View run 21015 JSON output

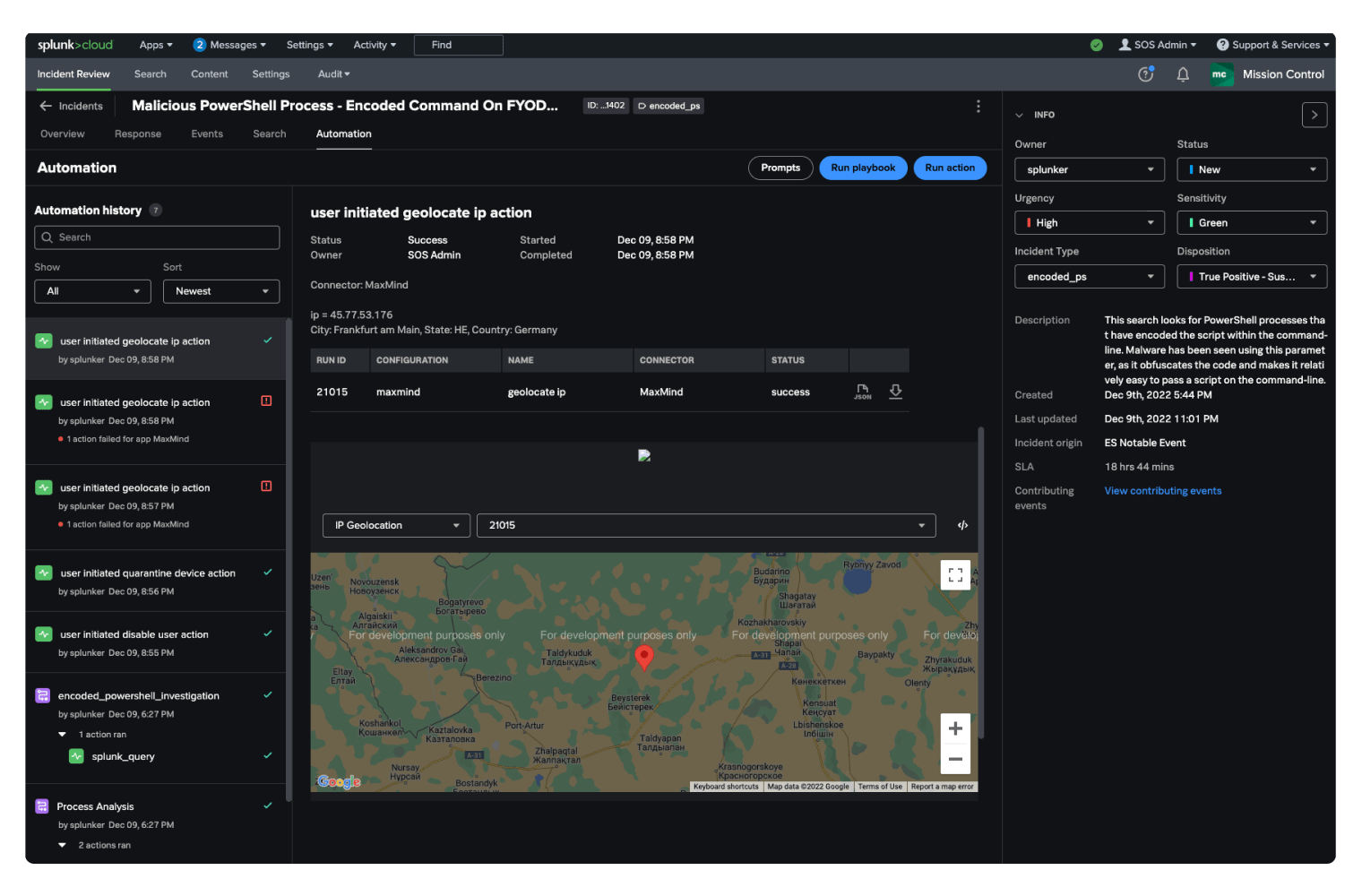(862, 392)
